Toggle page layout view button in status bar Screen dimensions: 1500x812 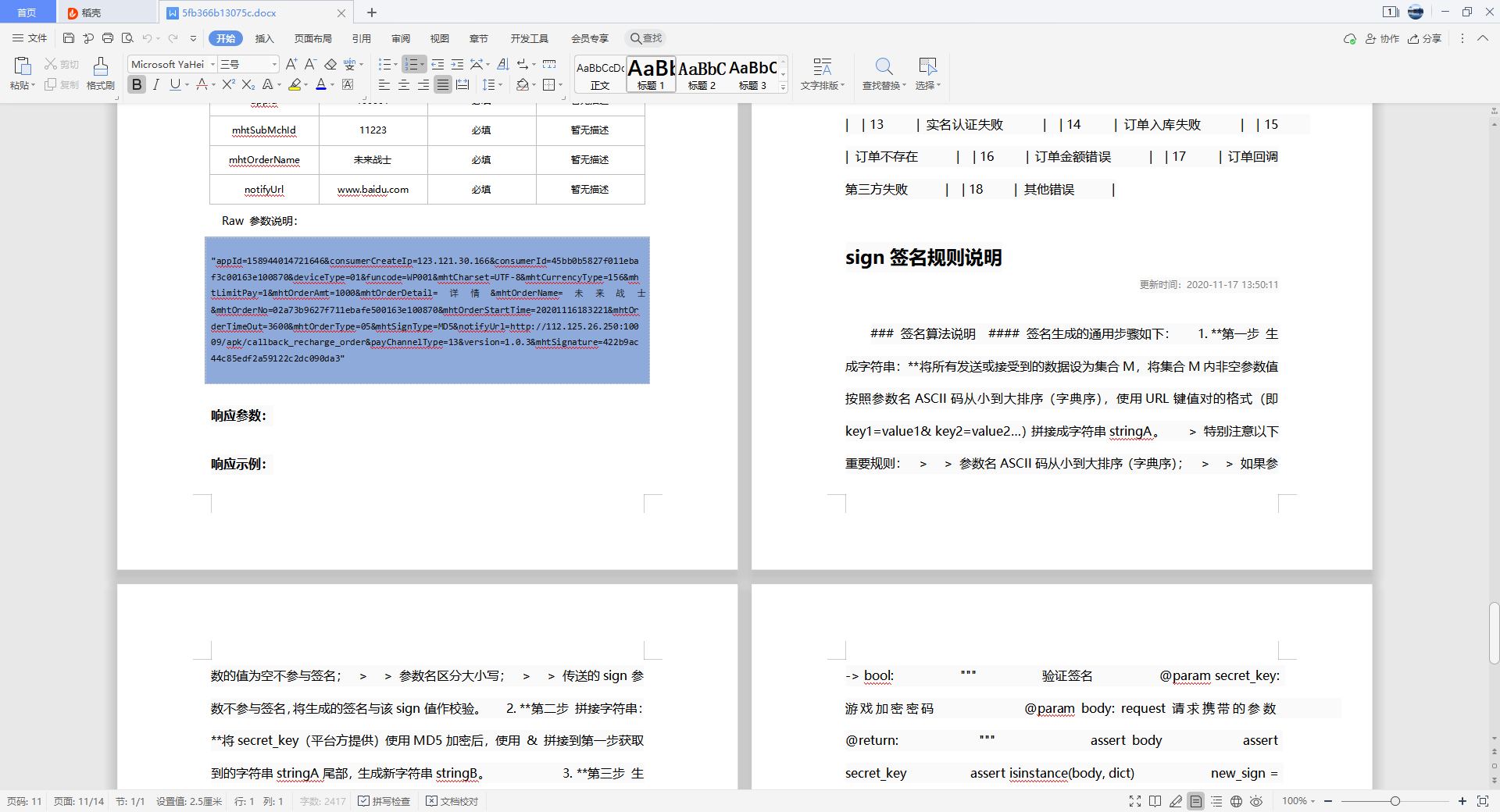tap(1196, 801)
